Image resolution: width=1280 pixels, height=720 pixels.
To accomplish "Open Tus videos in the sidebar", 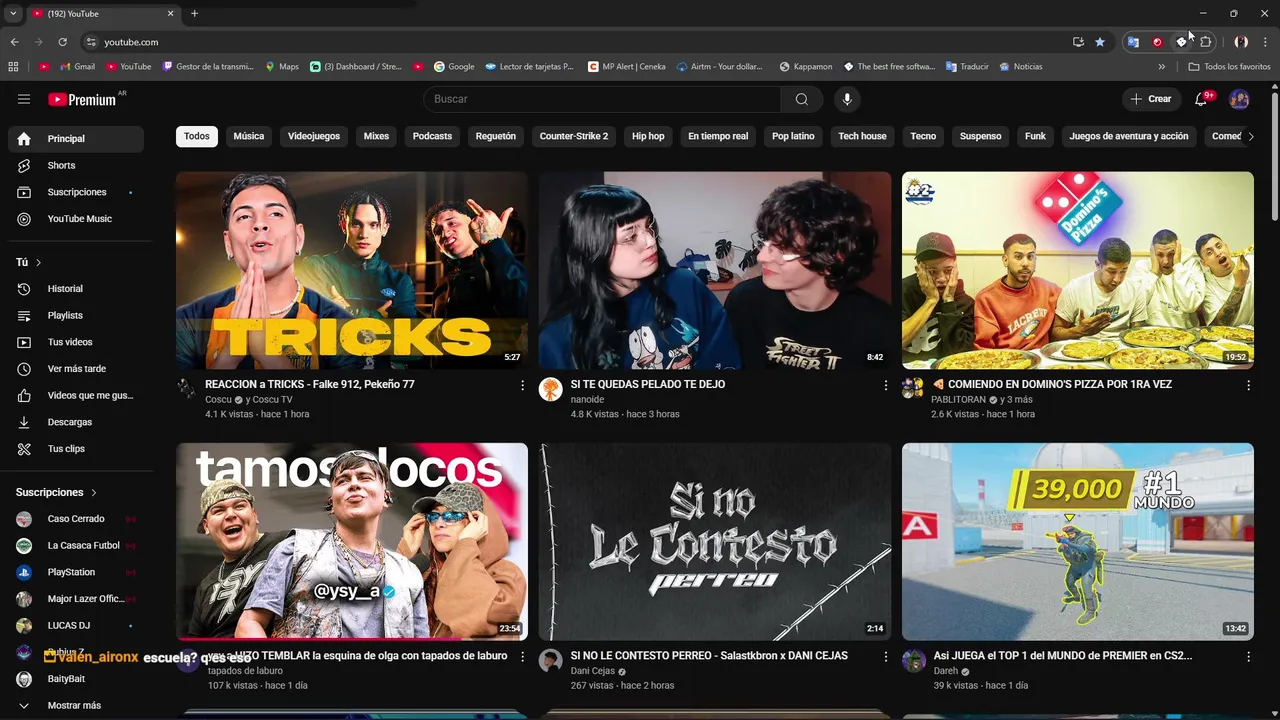I will [x=76, y=342].
